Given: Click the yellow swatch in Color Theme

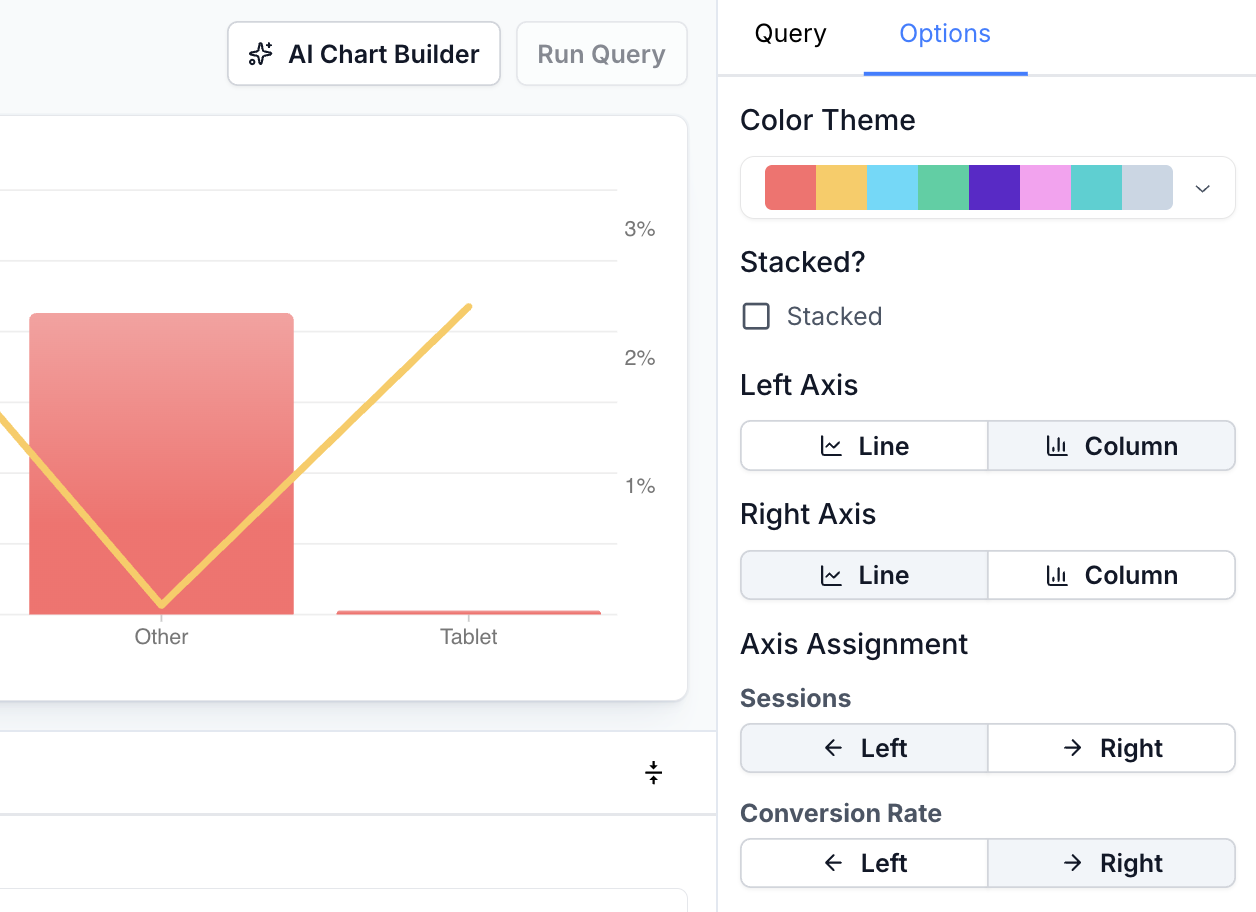Looking at the screenshot, I should coord(841,188).
